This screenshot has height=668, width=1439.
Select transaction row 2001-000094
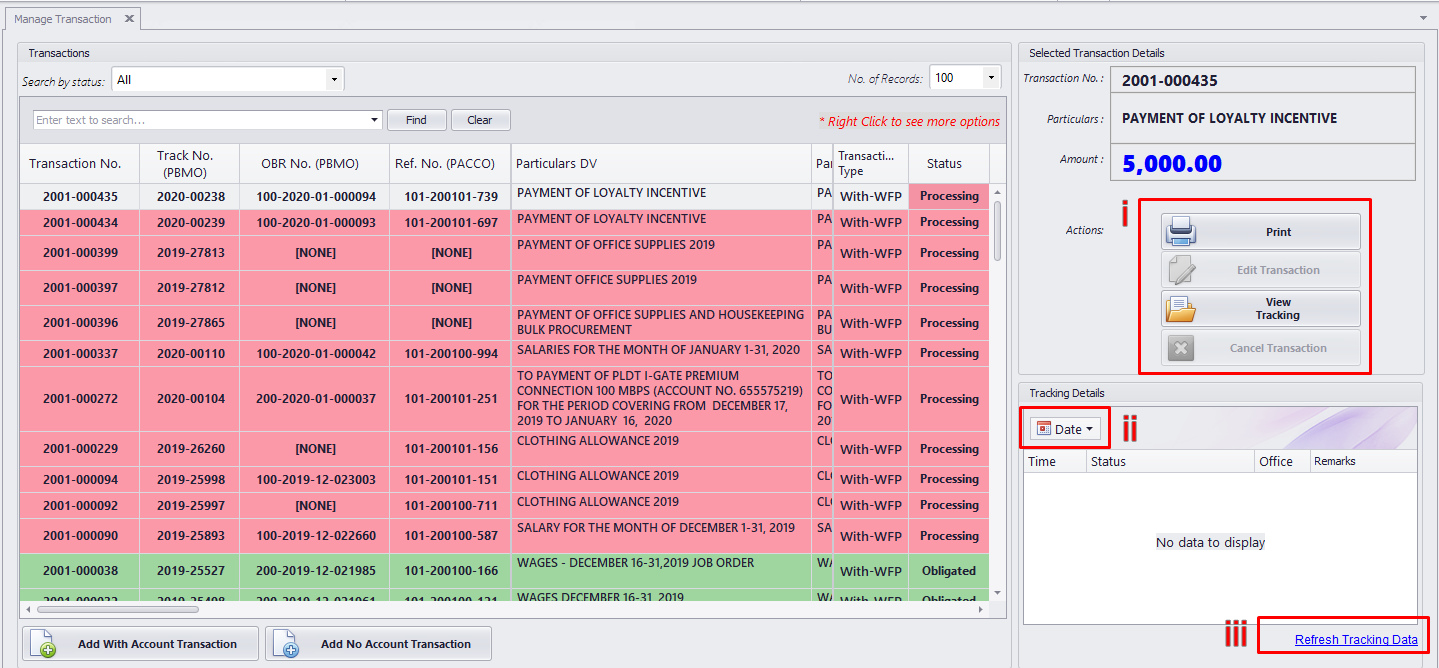pos(505,480)
